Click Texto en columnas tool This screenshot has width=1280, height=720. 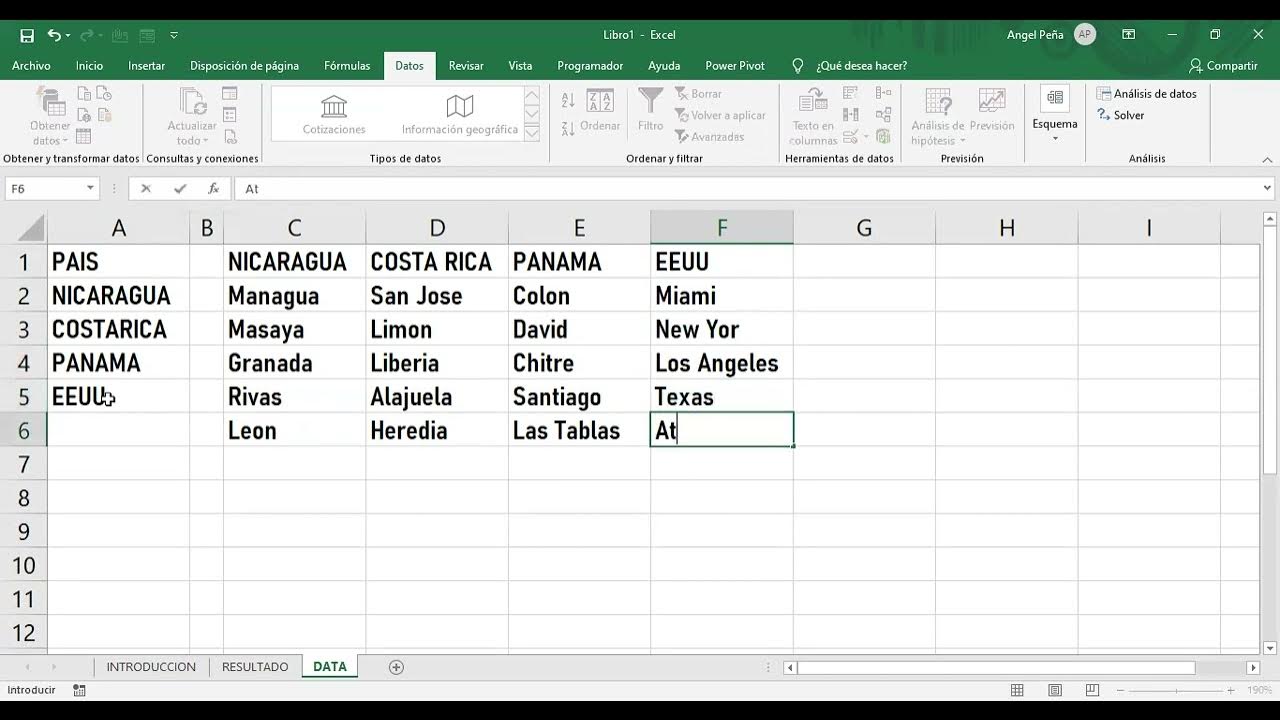tap(813, 117)
